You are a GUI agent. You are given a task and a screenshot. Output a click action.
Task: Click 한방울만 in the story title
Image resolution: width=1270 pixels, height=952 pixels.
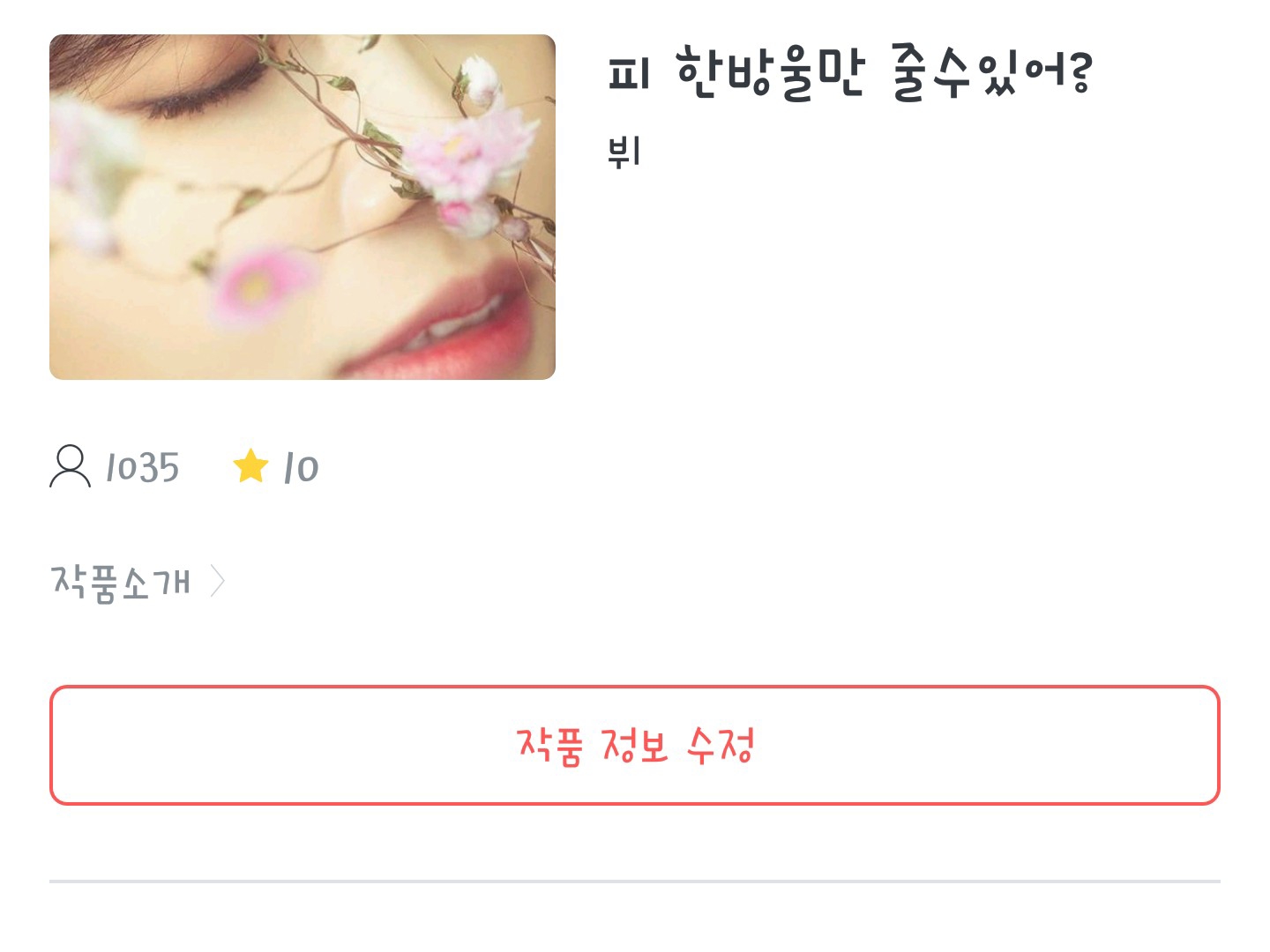tap(770, 72)
